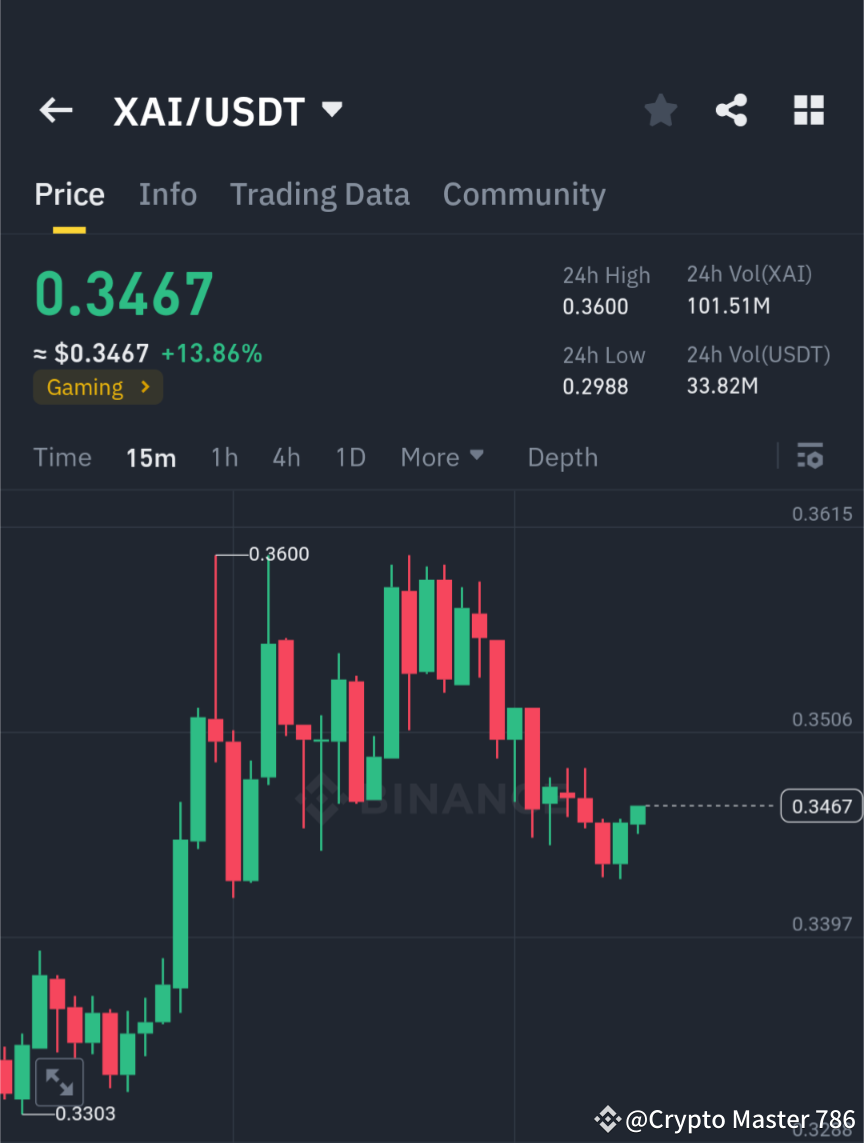Enable the 1D candle interval
Screen dimensions: 864x1143
[x=350, y=457]
